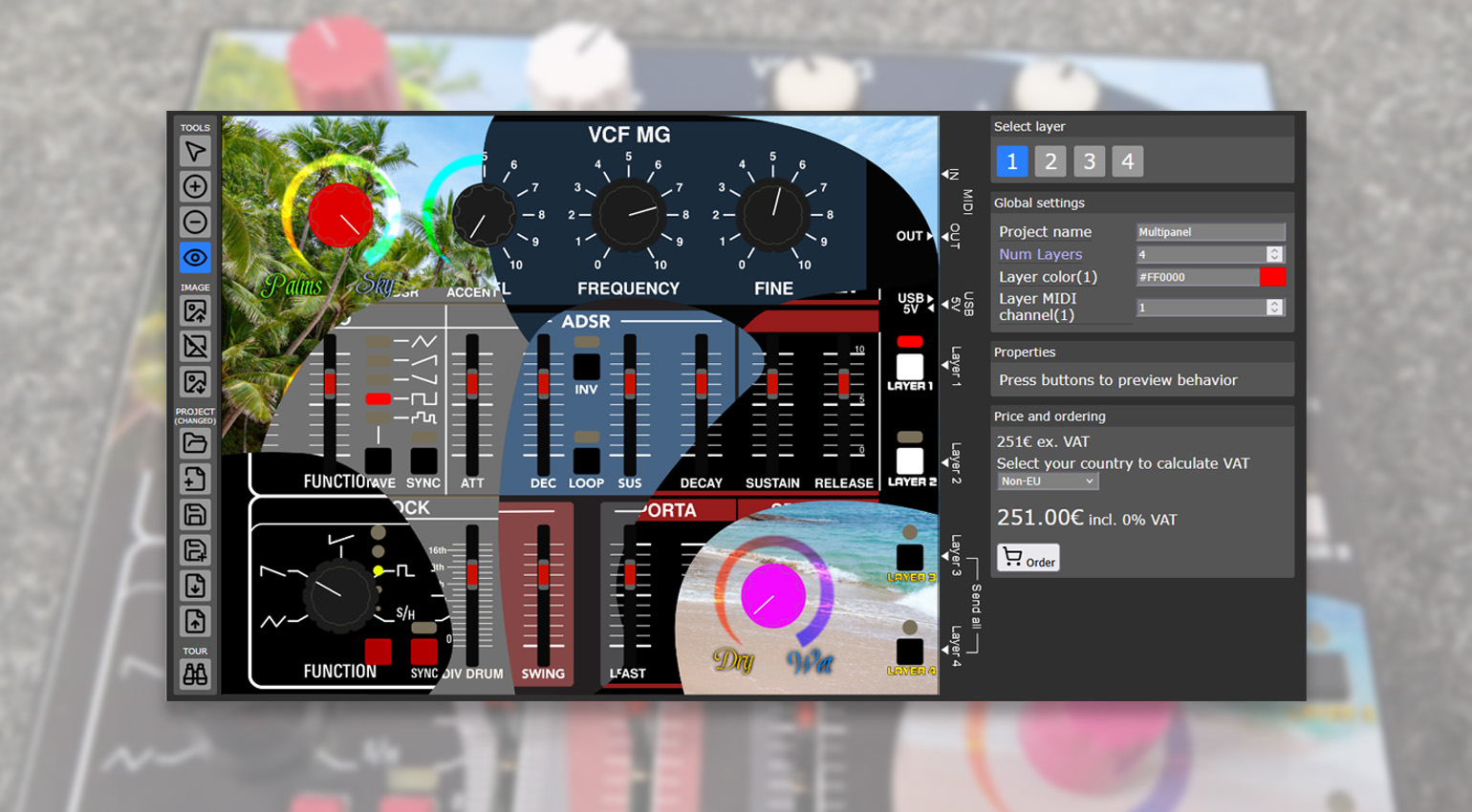The height and width of the screenshot is (812, 1472).
Task: Click the Order cart button
Action: [1028, 558]
